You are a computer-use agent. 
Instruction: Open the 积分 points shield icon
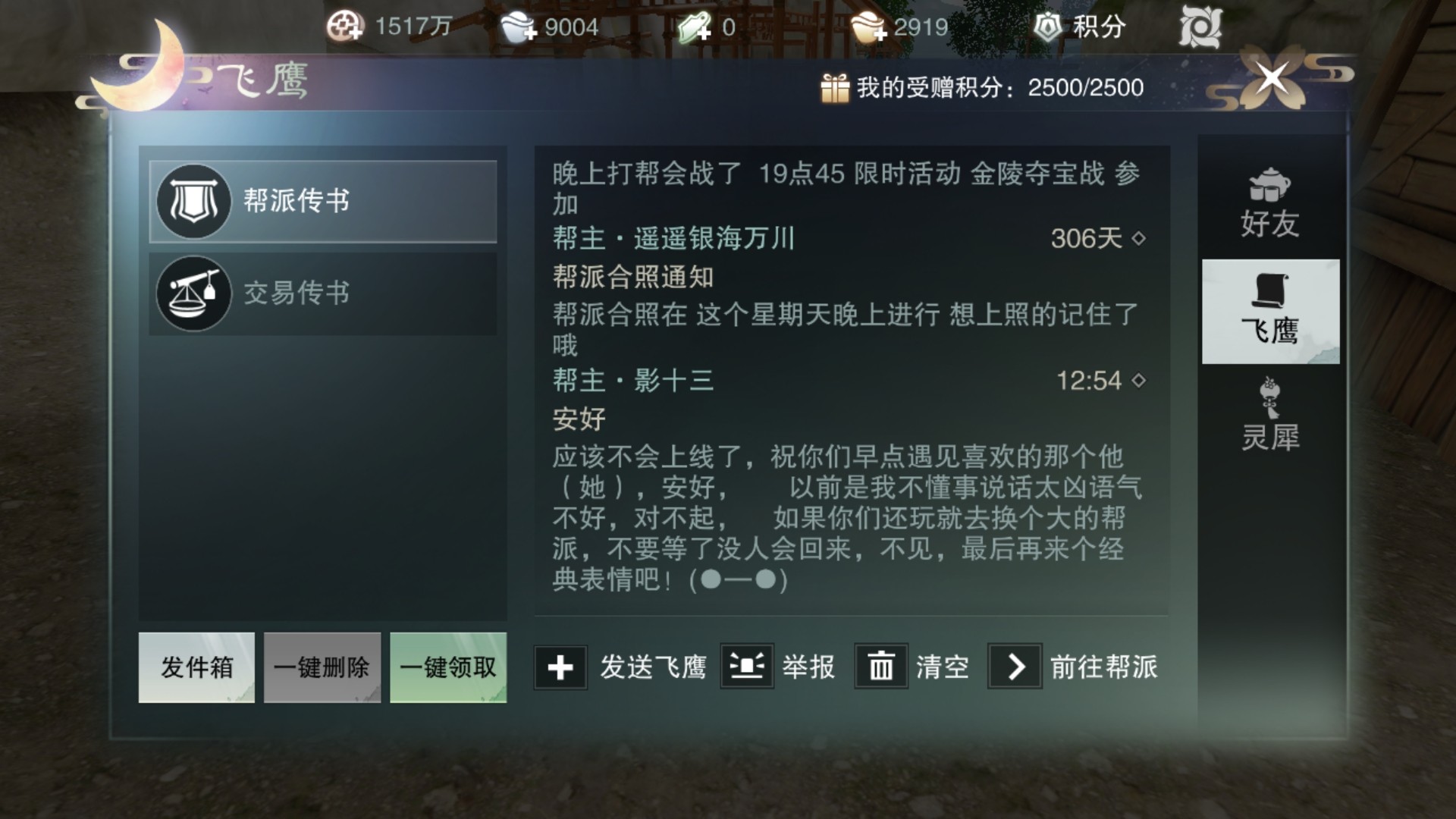pyautogui.click(x=1047, y=27)
